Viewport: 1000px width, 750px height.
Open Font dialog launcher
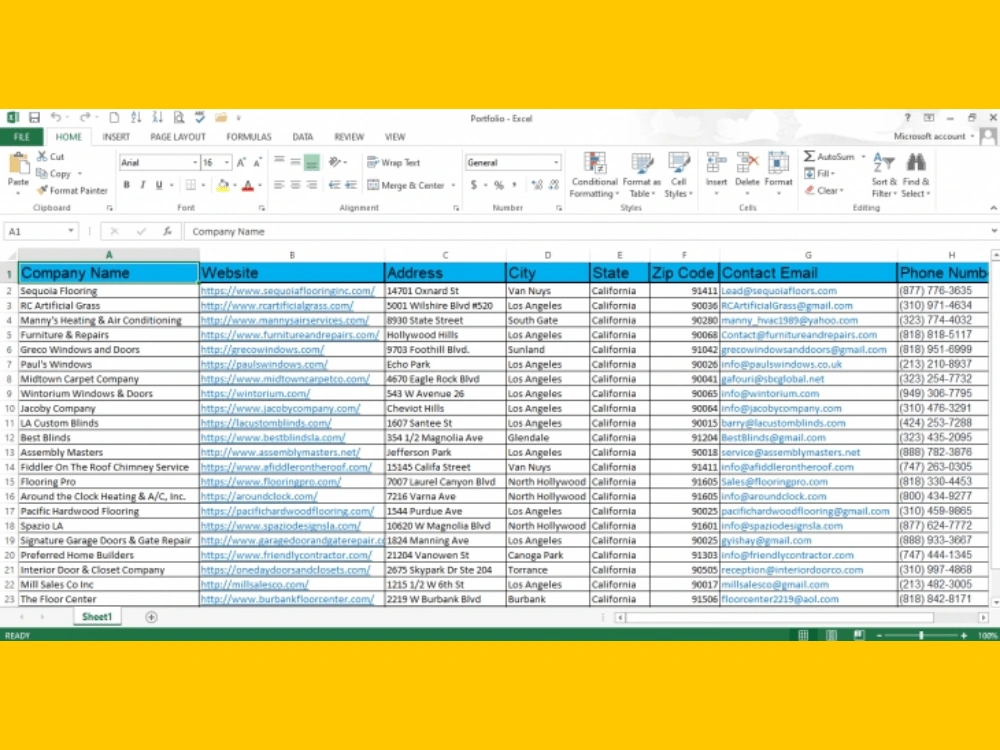(261, 208)
